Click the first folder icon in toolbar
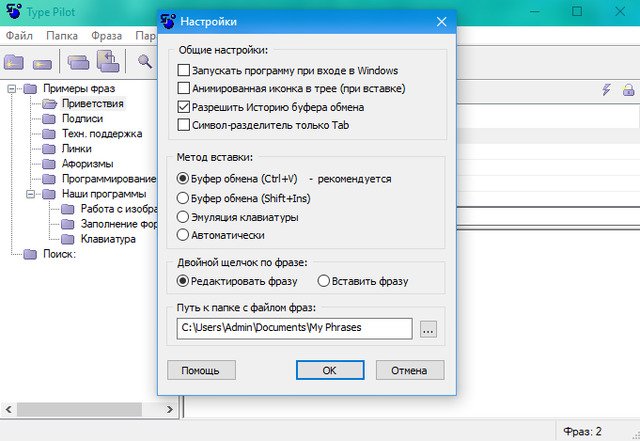Screen dimensions: 640x441 (x=15, y=62)
